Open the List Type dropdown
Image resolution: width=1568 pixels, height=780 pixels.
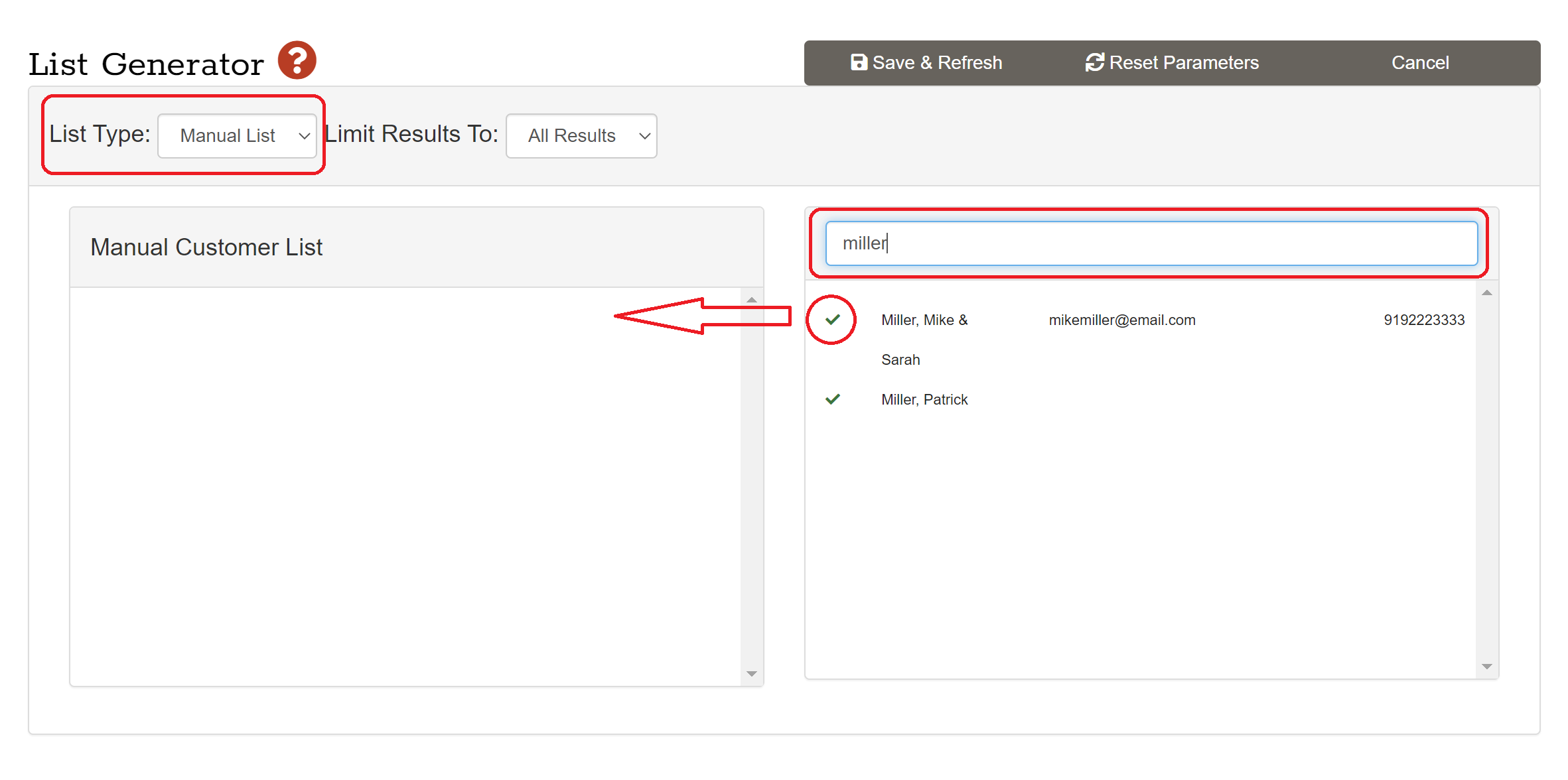click(x=237, y=136)
